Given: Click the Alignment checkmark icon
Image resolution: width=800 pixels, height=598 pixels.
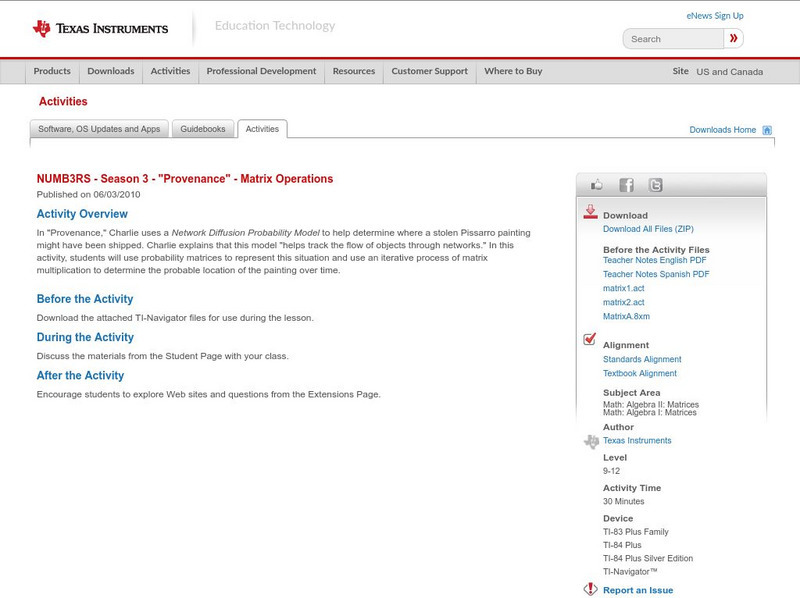Looking at the screenshot, I should 589,339.
